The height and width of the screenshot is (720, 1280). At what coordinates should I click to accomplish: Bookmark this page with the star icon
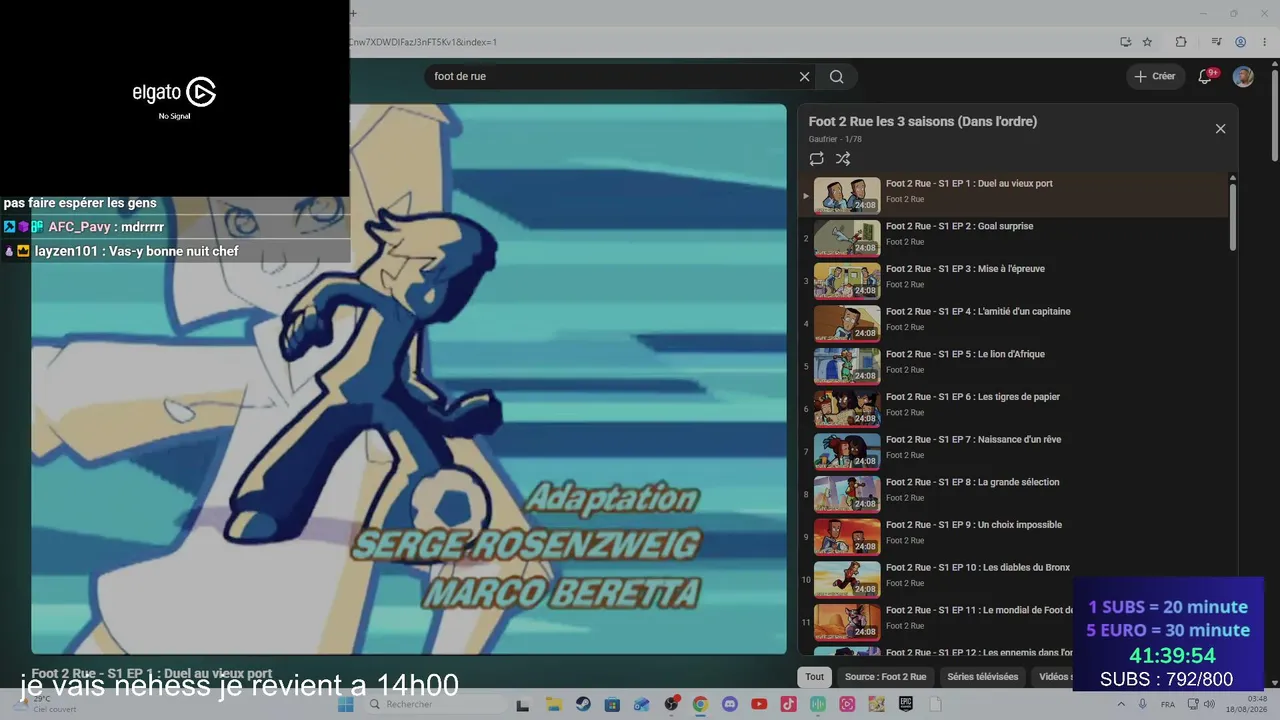tap(1147, 42)
